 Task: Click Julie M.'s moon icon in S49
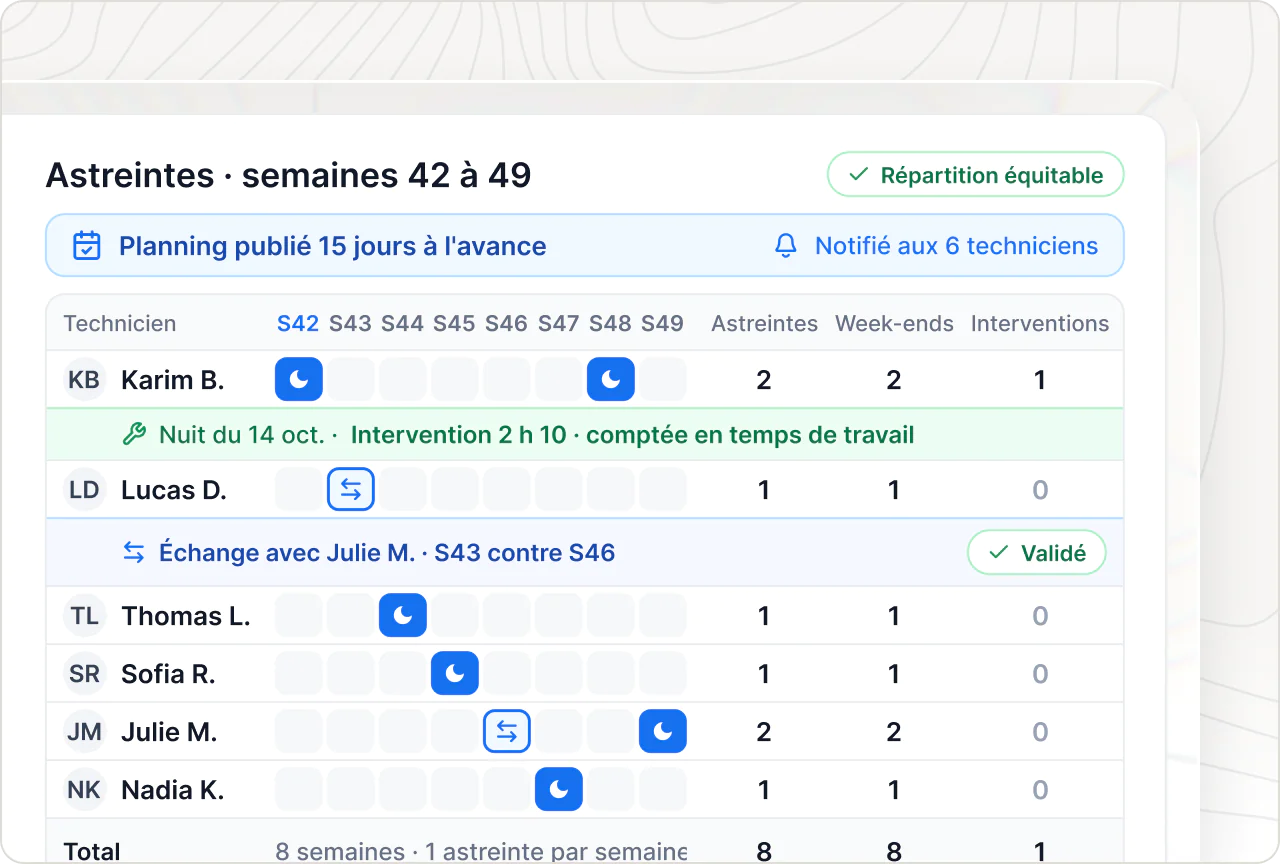tap(663, 732)
